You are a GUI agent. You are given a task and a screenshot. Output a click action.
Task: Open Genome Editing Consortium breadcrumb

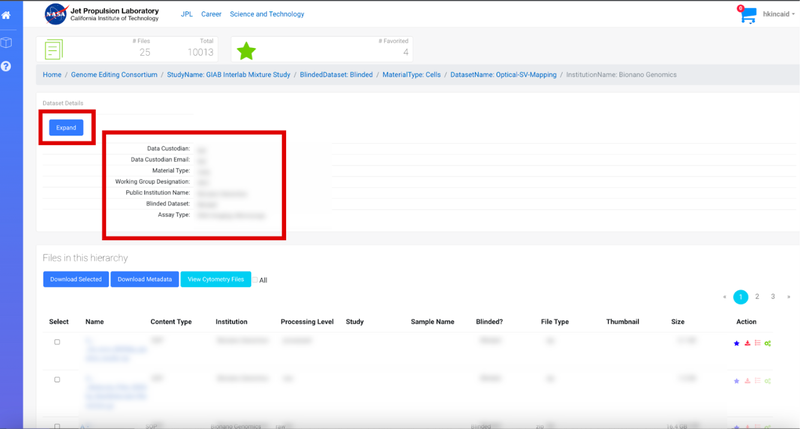coord(114,74)
